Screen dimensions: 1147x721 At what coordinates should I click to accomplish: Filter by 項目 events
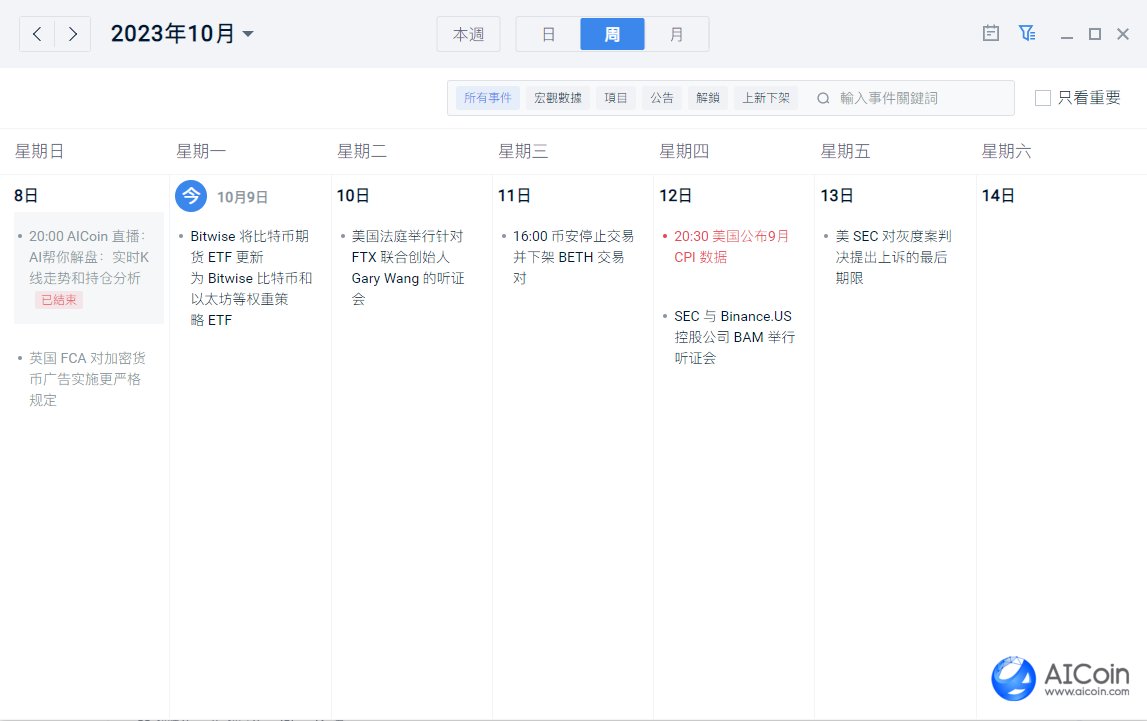tap(615, 98)
